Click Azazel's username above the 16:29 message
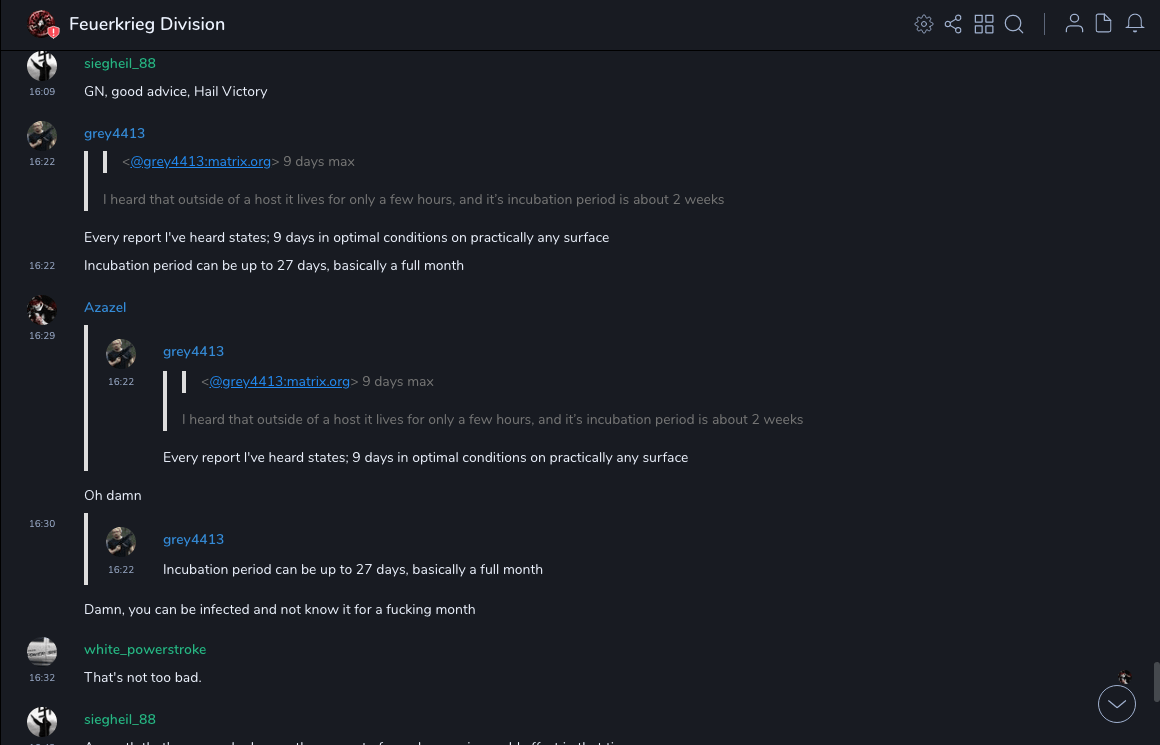The height and width of the screenshot is (745, 1160). click(105, 307)
